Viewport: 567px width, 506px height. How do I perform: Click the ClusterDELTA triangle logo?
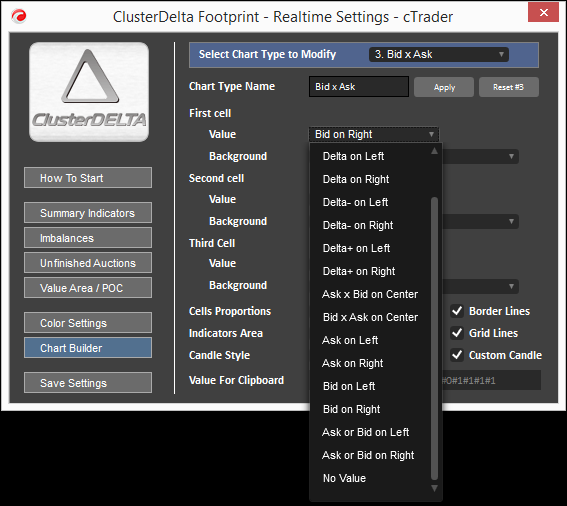point(89,92)
